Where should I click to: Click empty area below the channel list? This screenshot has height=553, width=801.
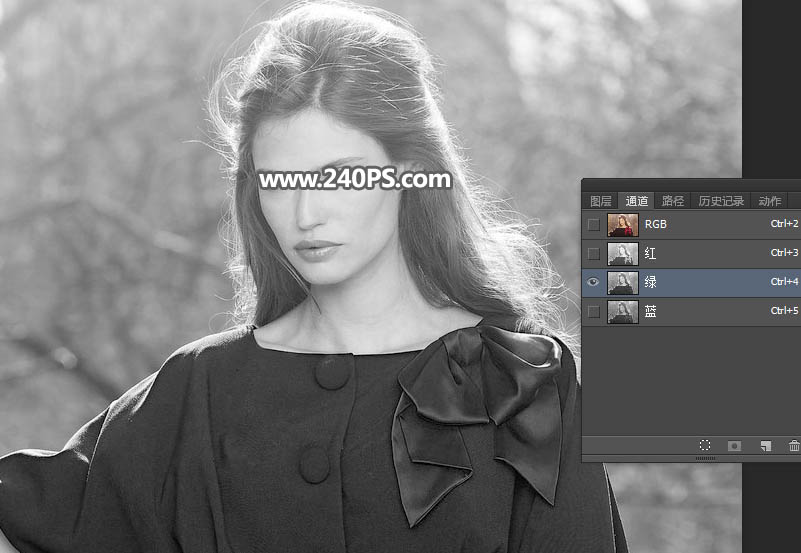point(690,380)
